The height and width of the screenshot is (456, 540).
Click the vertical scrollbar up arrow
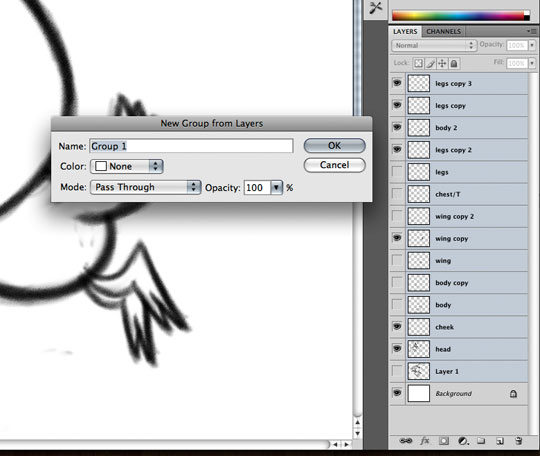[x=357, y=422]
